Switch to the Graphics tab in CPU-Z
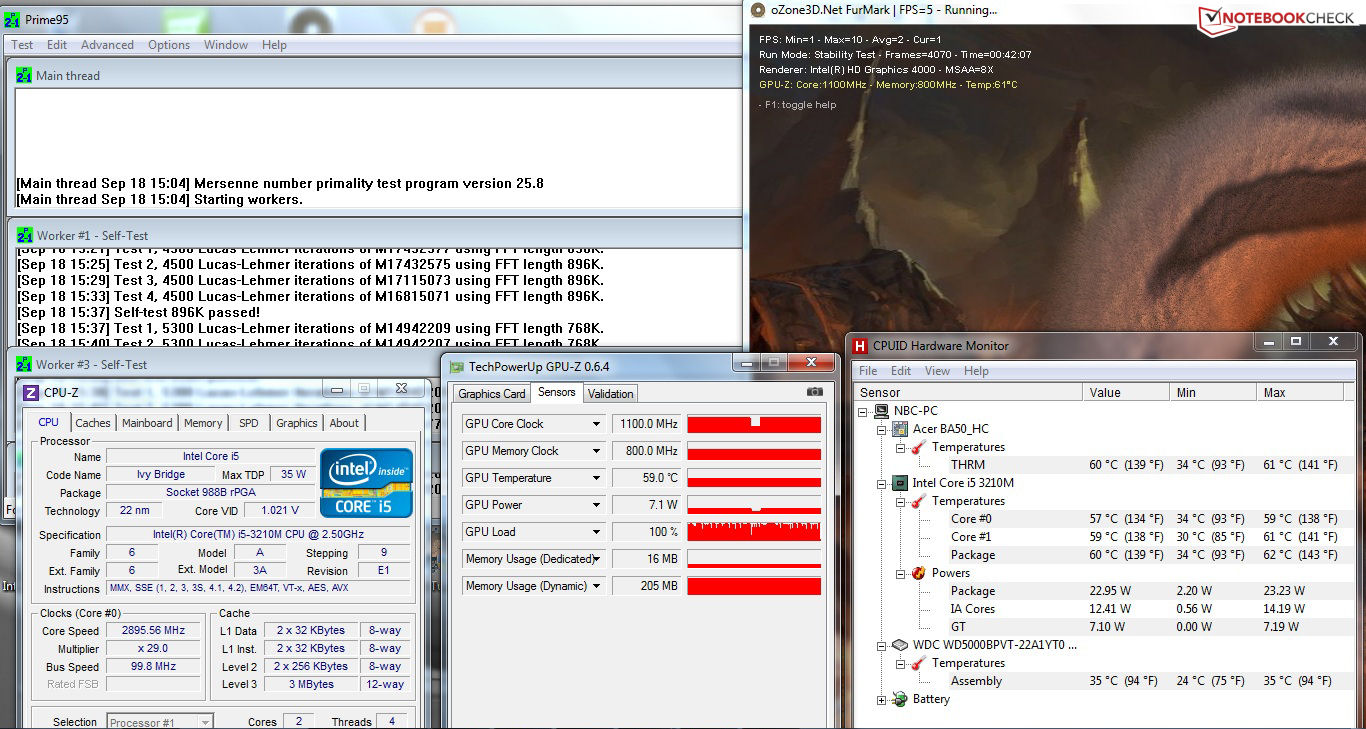Screen dimensions: 1366x729 point(297,423)
